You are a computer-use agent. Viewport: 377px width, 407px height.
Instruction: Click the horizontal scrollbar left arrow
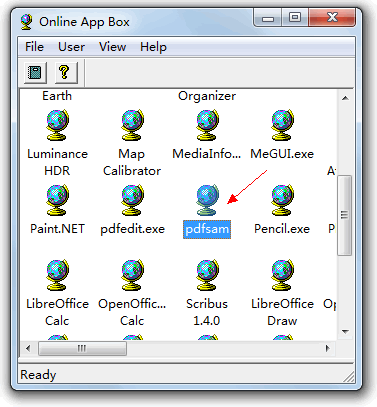click(x=28, y=349)
